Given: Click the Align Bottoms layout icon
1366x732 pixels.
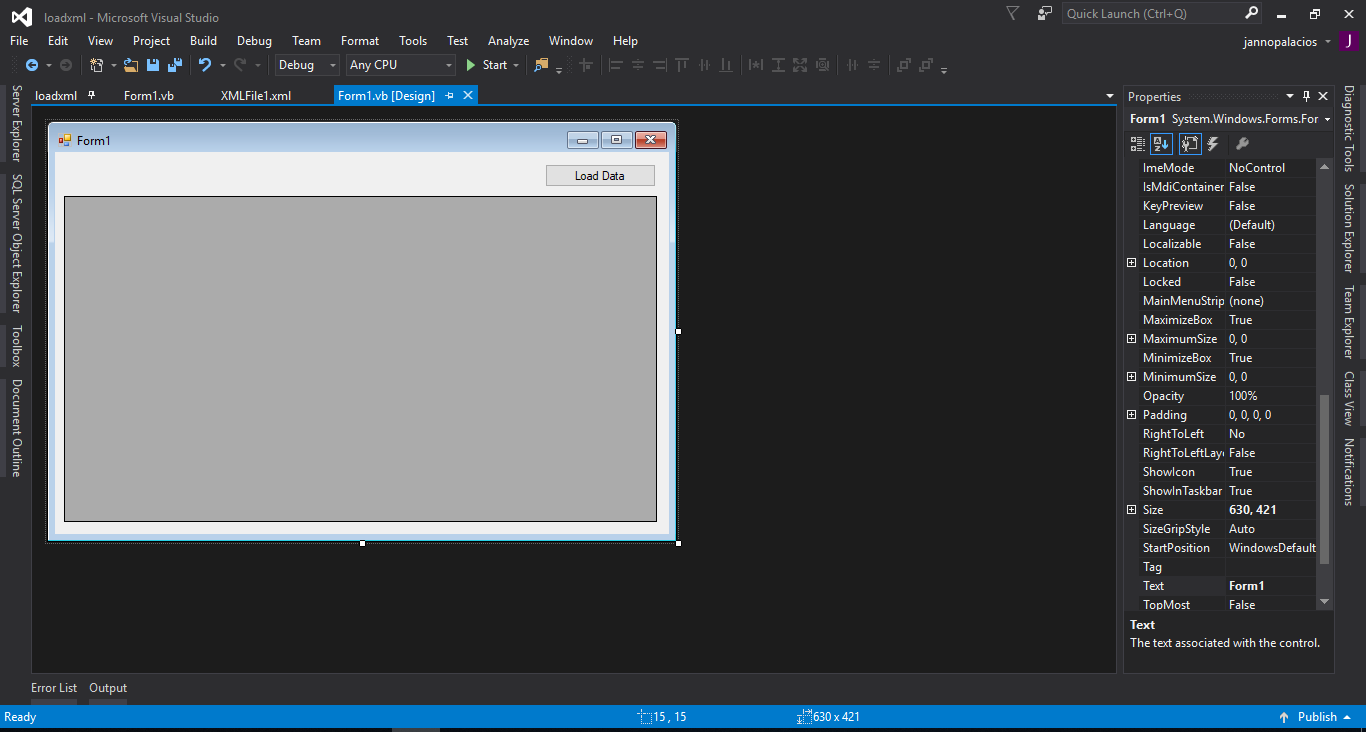Looking at the screenshot, I should pos(726,65).
